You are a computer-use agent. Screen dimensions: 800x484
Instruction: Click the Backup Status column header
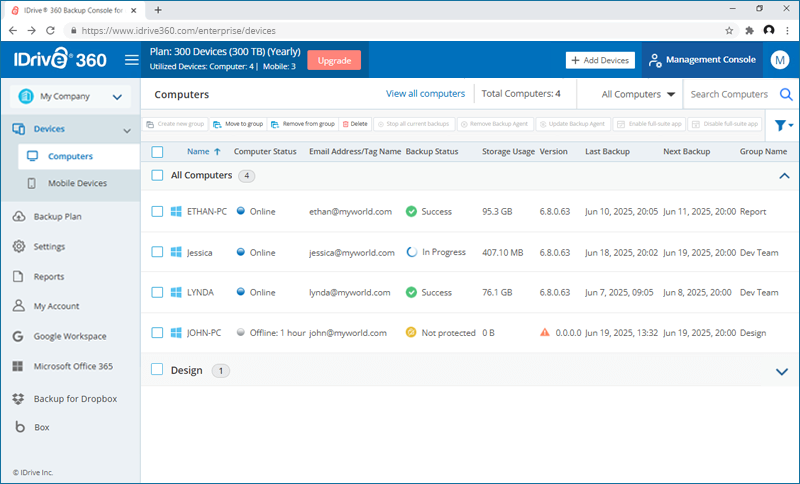pos(432,151)
